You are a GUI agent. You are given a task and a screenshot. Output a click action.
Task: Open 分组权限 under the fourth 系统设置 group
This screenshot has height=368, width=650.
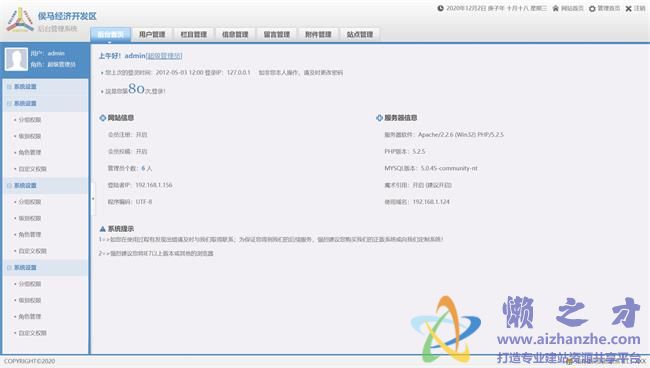pyautogui.click(x=29, y=284)
